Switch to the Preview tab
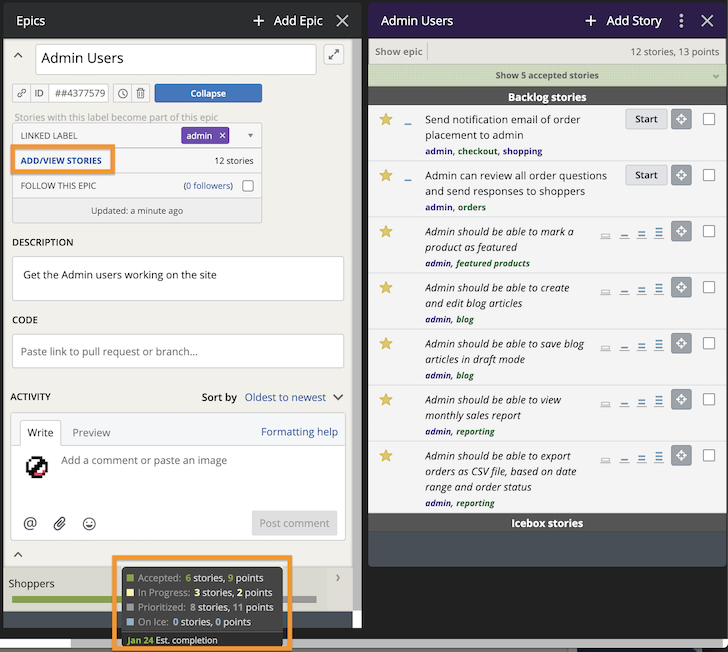This screenshot has width=728, height=652. pos(91,432)
